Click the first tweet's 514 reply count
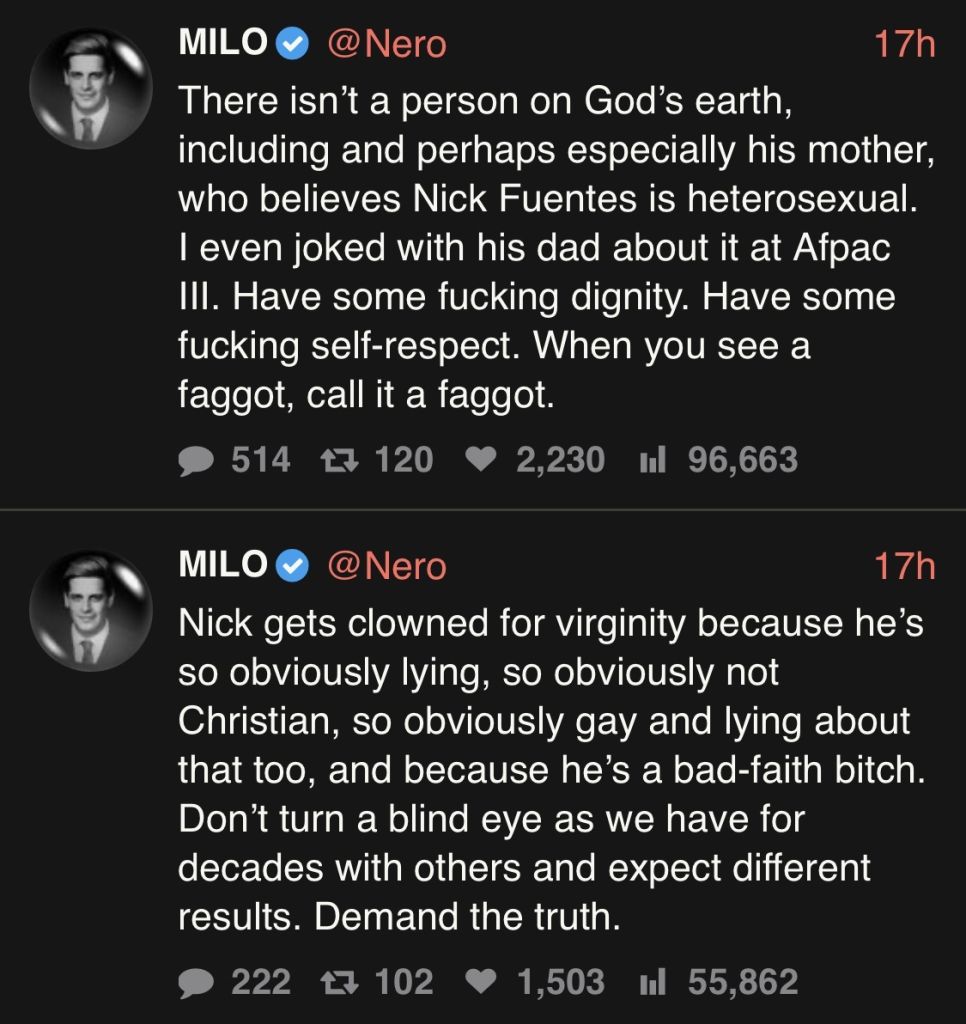966x1024 pixels. click(x=261, y=461)
